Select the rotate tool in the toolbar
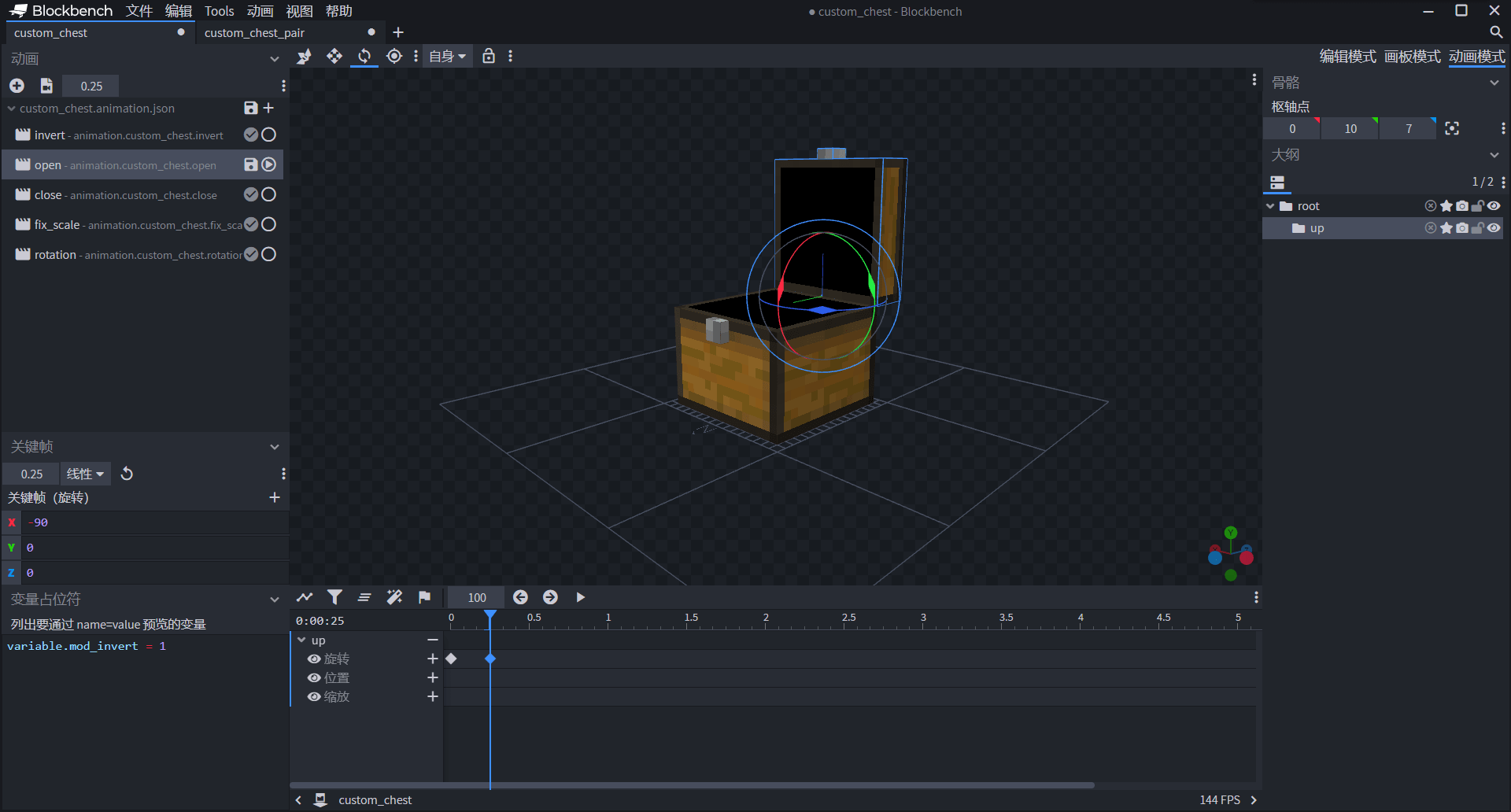The height and width of the screenshot is (812, 1511). coord(364,56)
